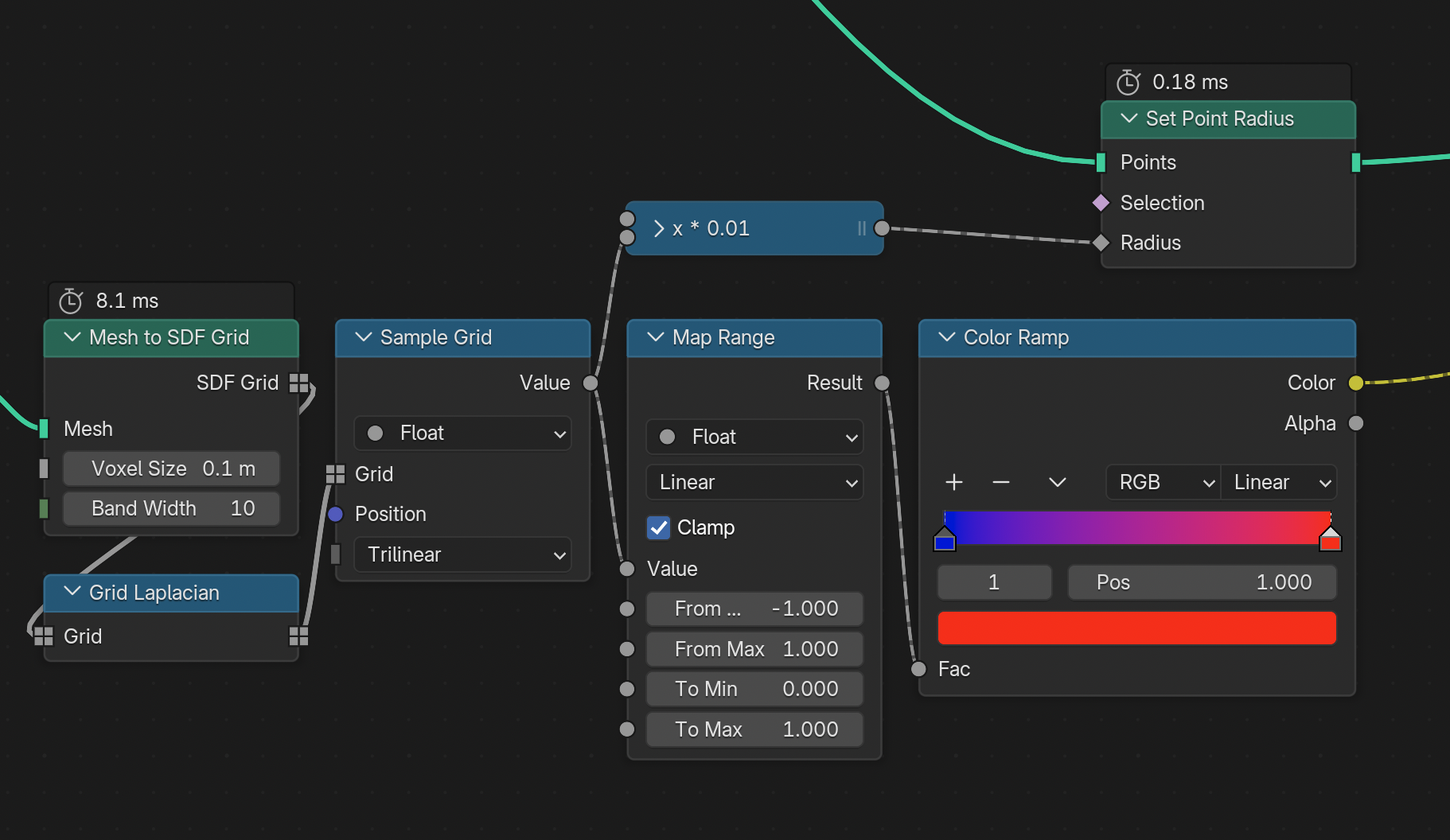
Task: Click the Pos 1.000 position field
Action: tap(1202, 582)
